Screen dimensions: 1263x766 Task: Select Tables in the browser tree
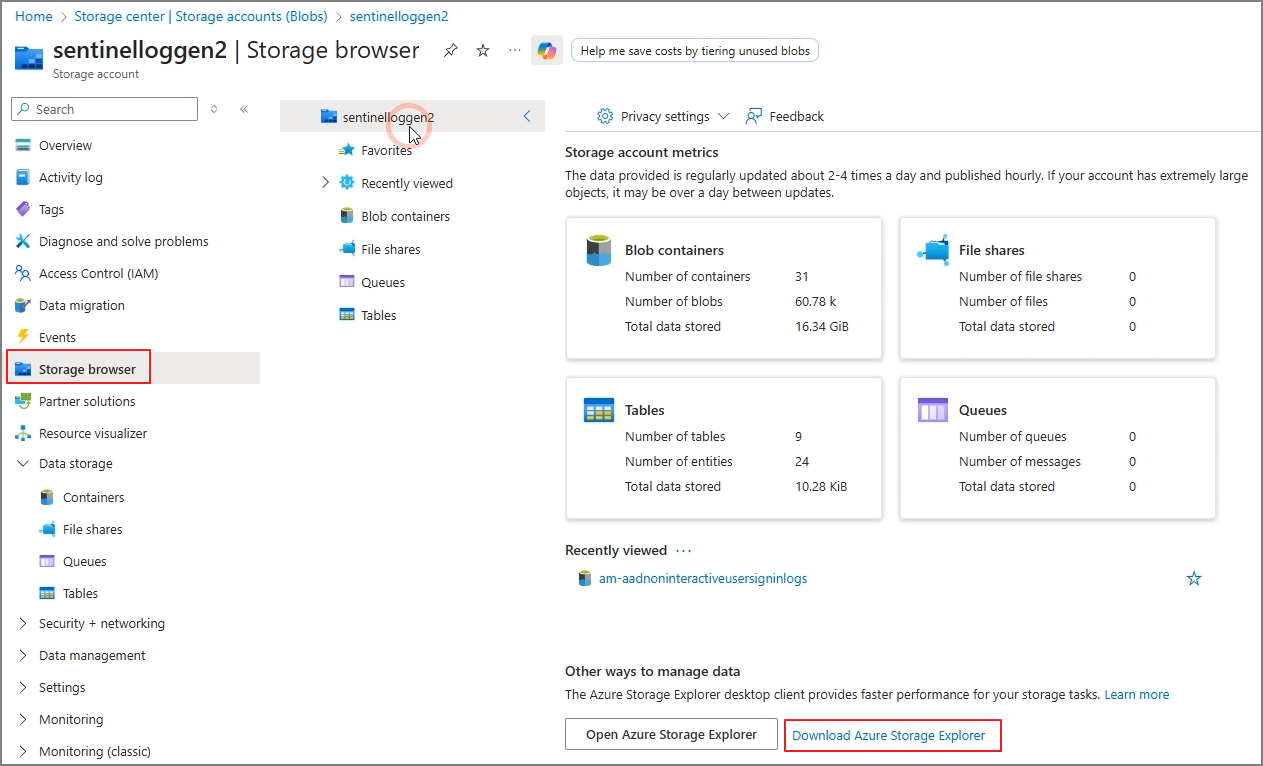click(x=379, y=315)
